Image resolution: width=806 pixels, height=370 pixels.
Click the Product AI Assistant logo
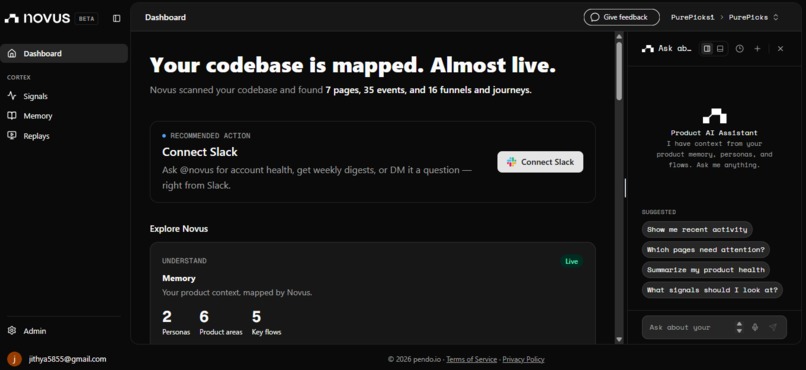click(715, 116)
